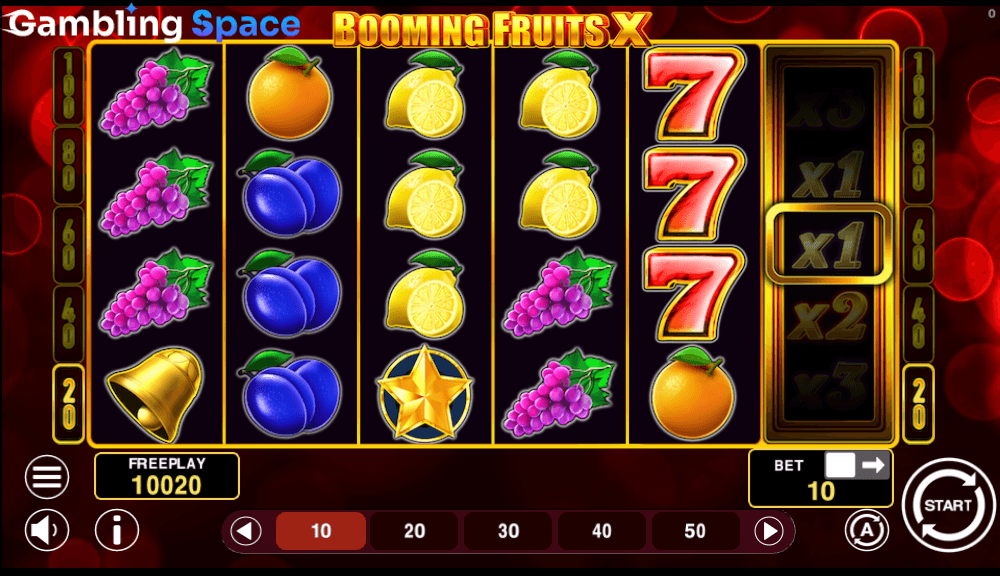This screenshot has width=1000, height=576.
Task: Choose the 40 bet option
Action: [601, 531]
